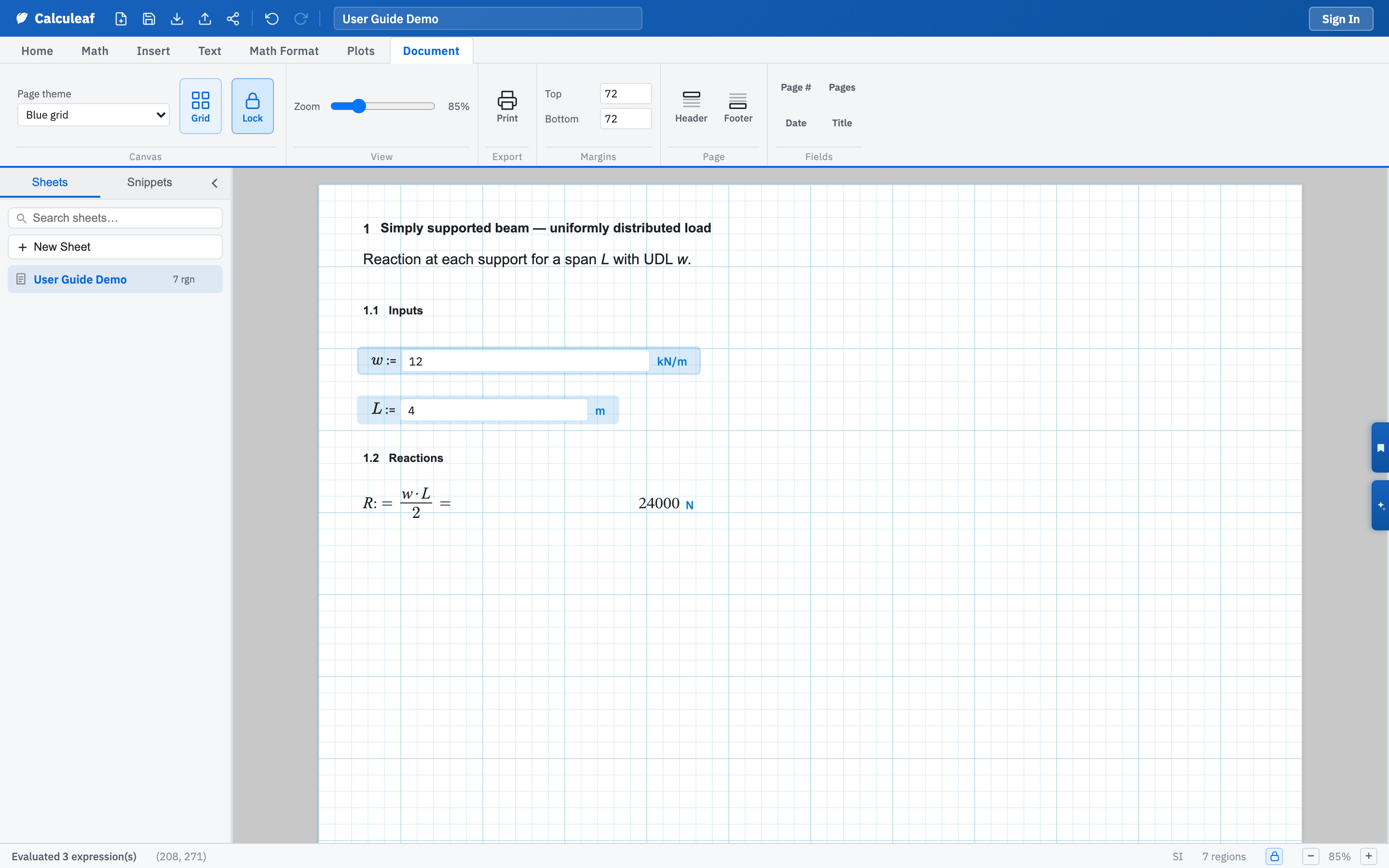Click the w value input showing 12
The image size is (1389, 868).
525,361
